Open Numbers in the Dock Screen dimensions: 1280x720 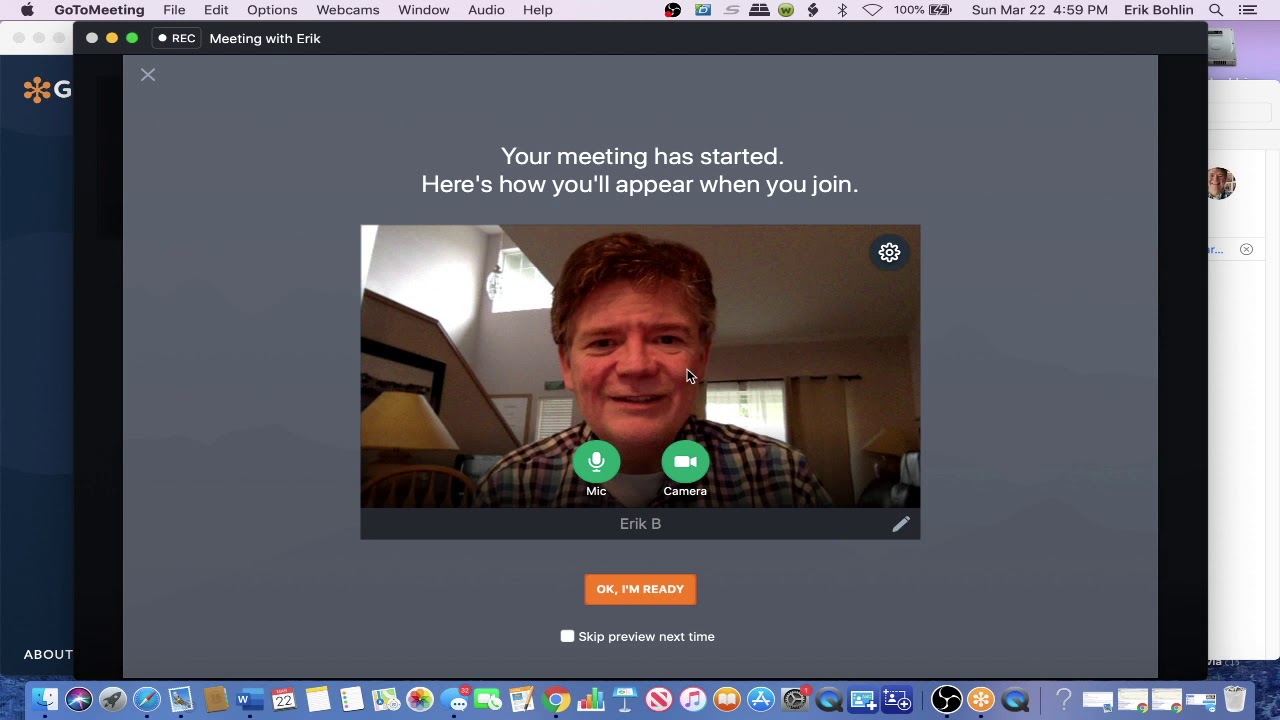click(x=591, y=700)
